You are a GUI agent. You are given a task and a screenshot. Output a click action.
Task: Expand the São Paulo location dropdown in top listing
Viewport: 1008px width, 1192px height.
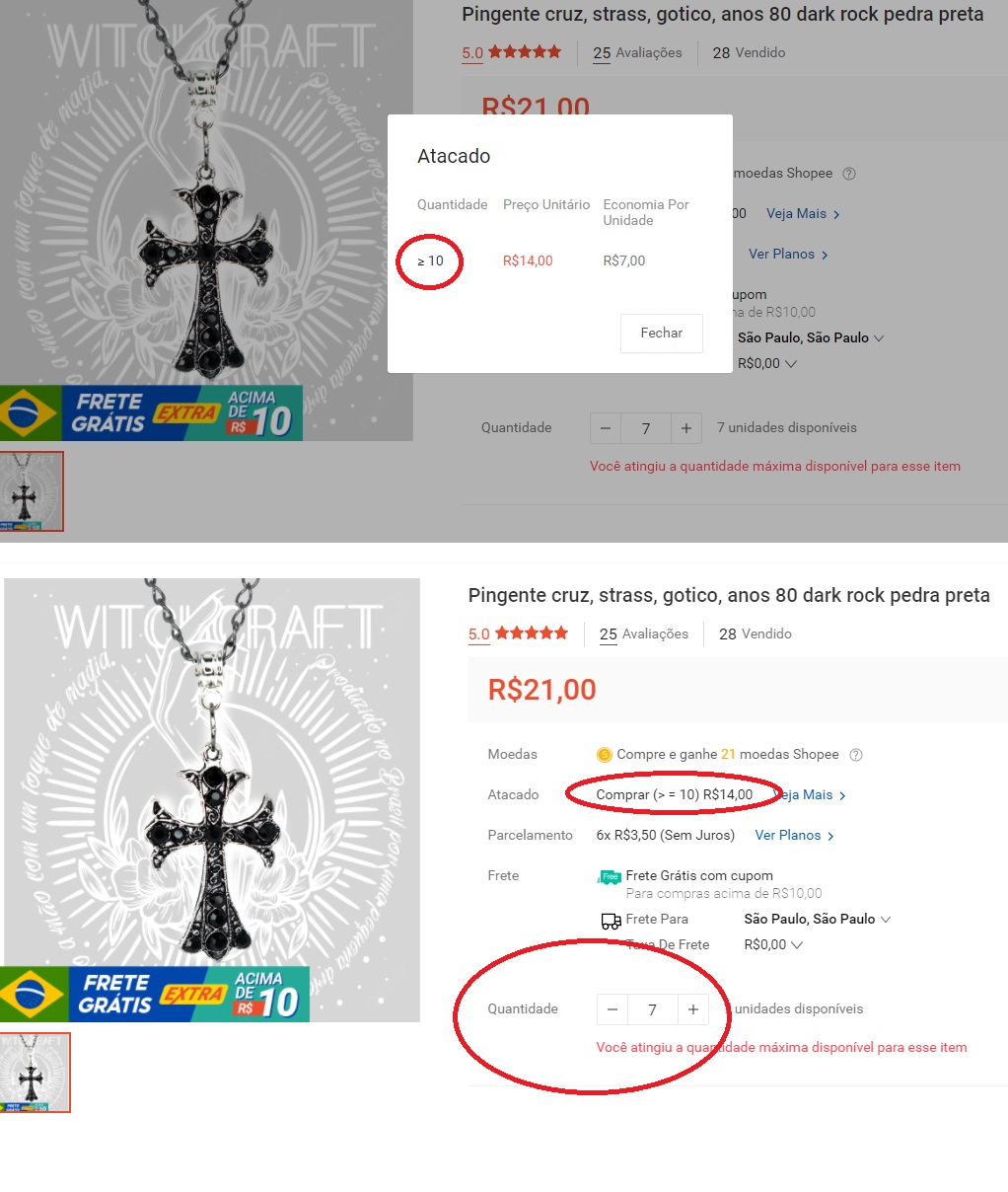pyautogui.click(x=811, y=337)
